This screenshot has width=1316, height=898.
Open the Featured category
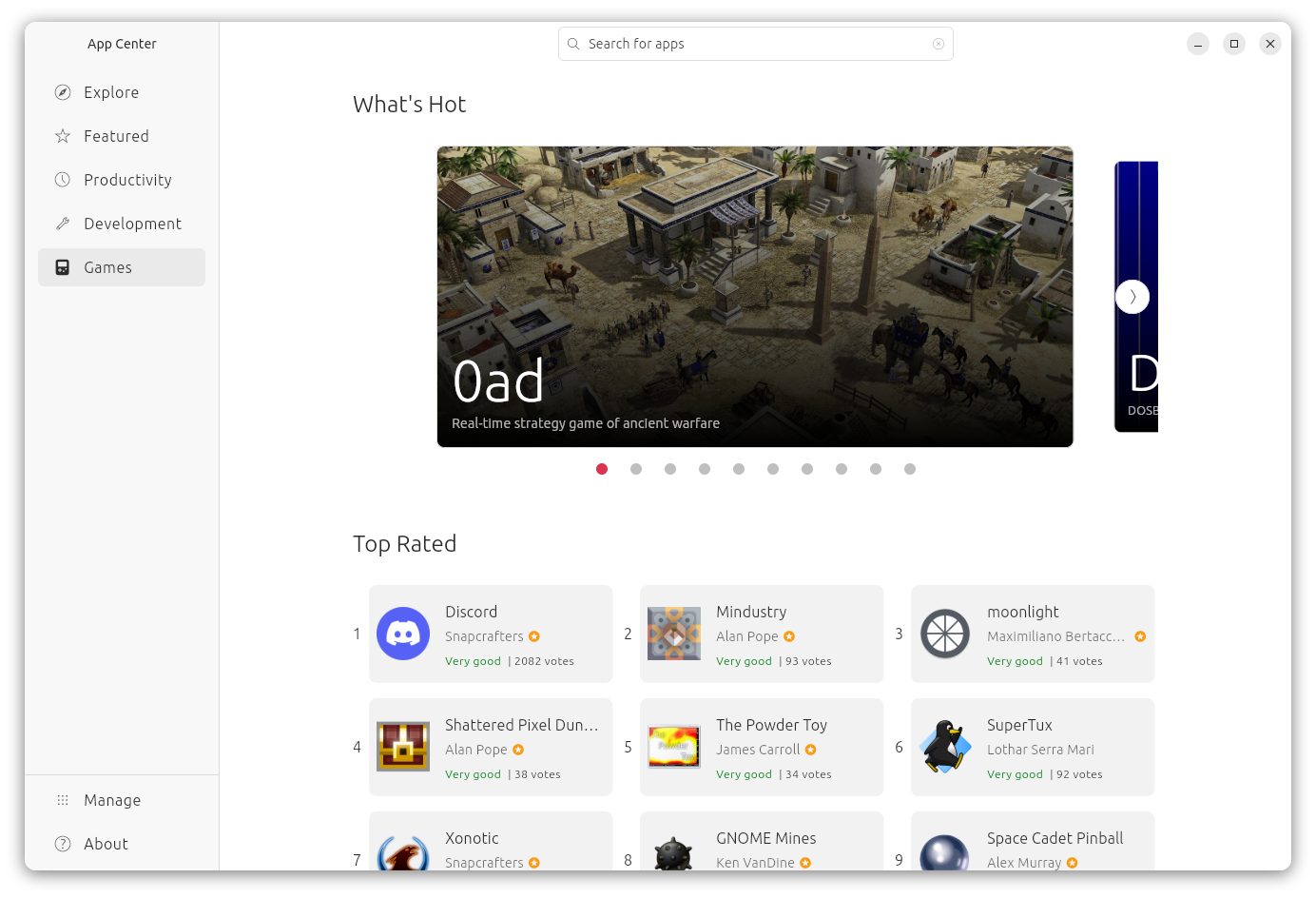pos(116,136)
